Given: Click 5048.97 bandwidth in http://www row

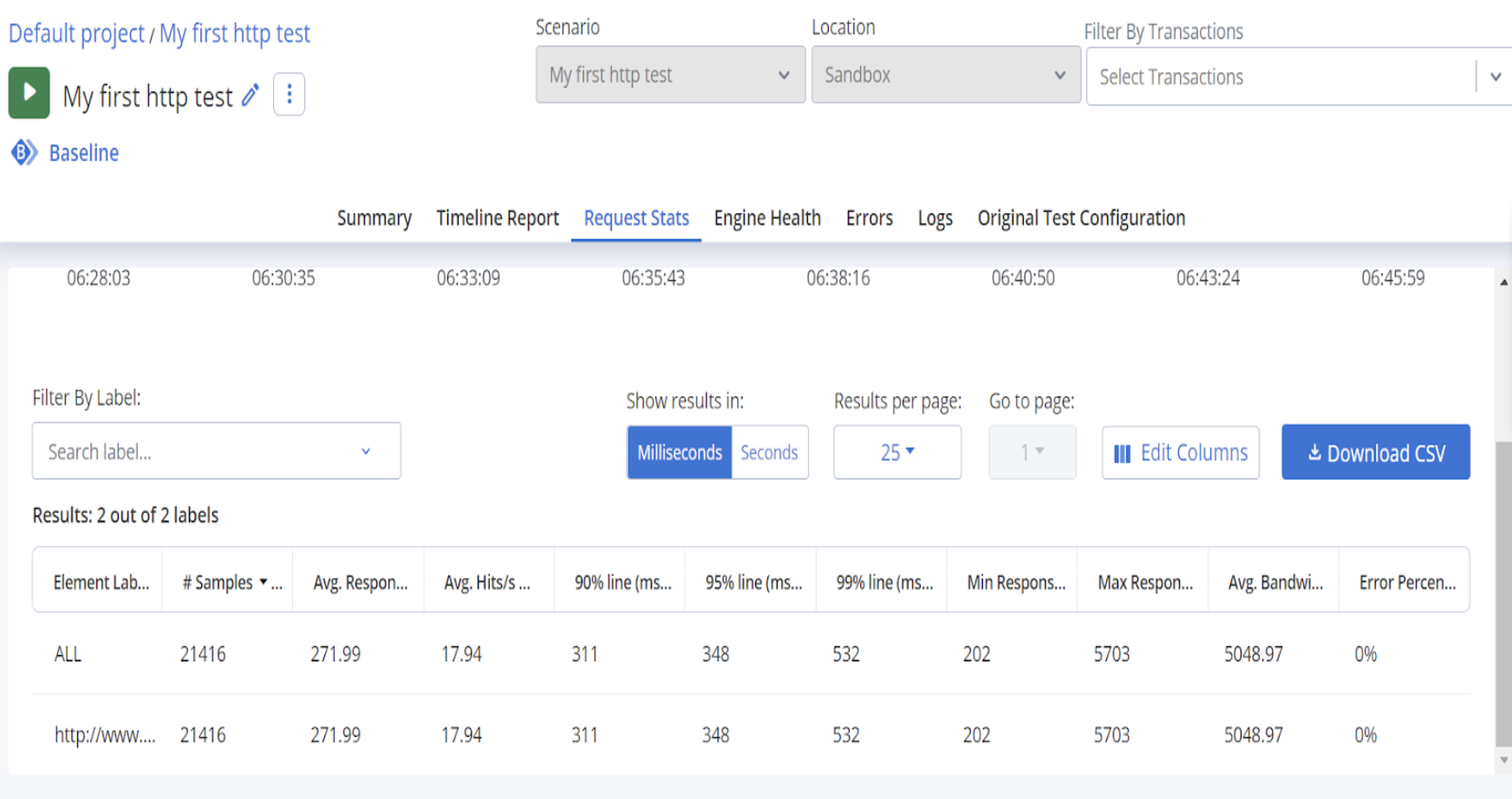Looking at the screenshot, I should click(x=1254, y=735).
